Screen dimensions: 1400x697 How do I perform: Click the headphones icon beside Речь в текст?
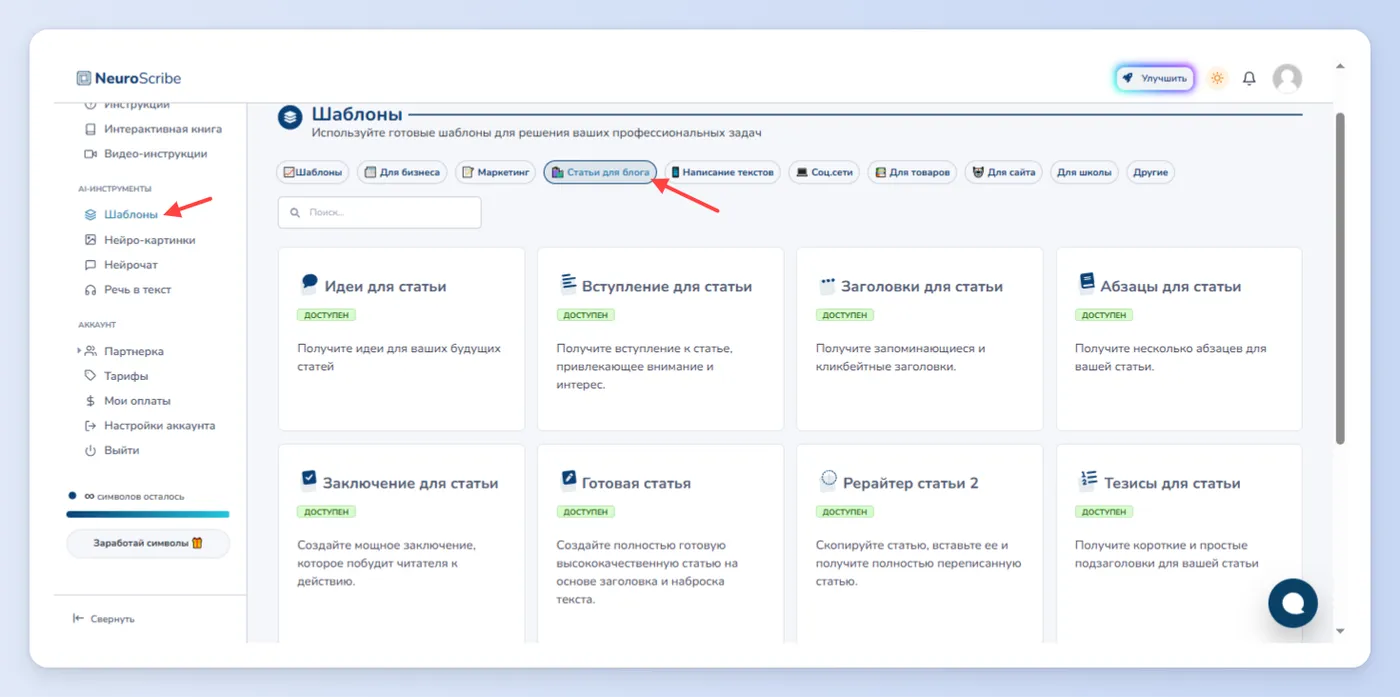[90, 290]
